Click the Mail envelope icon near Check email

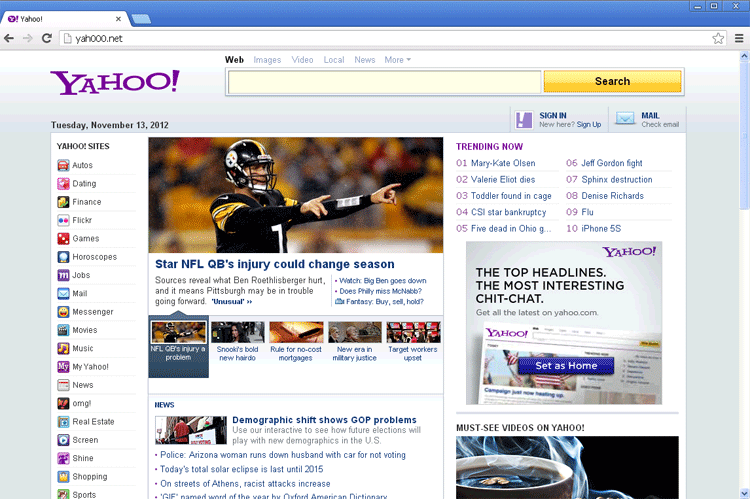(625, 119)
